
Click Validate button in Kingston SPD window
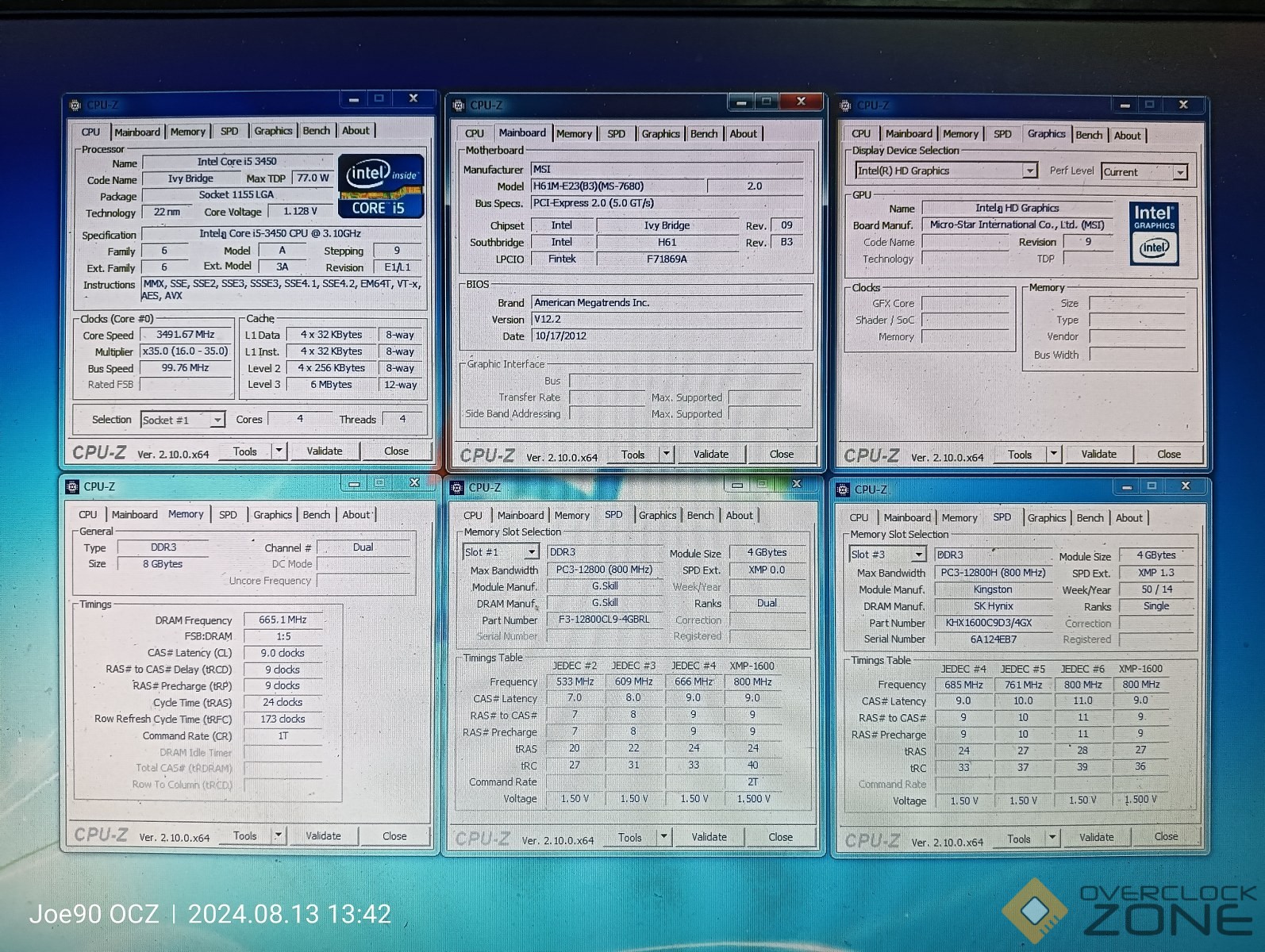pos(1096,837)
